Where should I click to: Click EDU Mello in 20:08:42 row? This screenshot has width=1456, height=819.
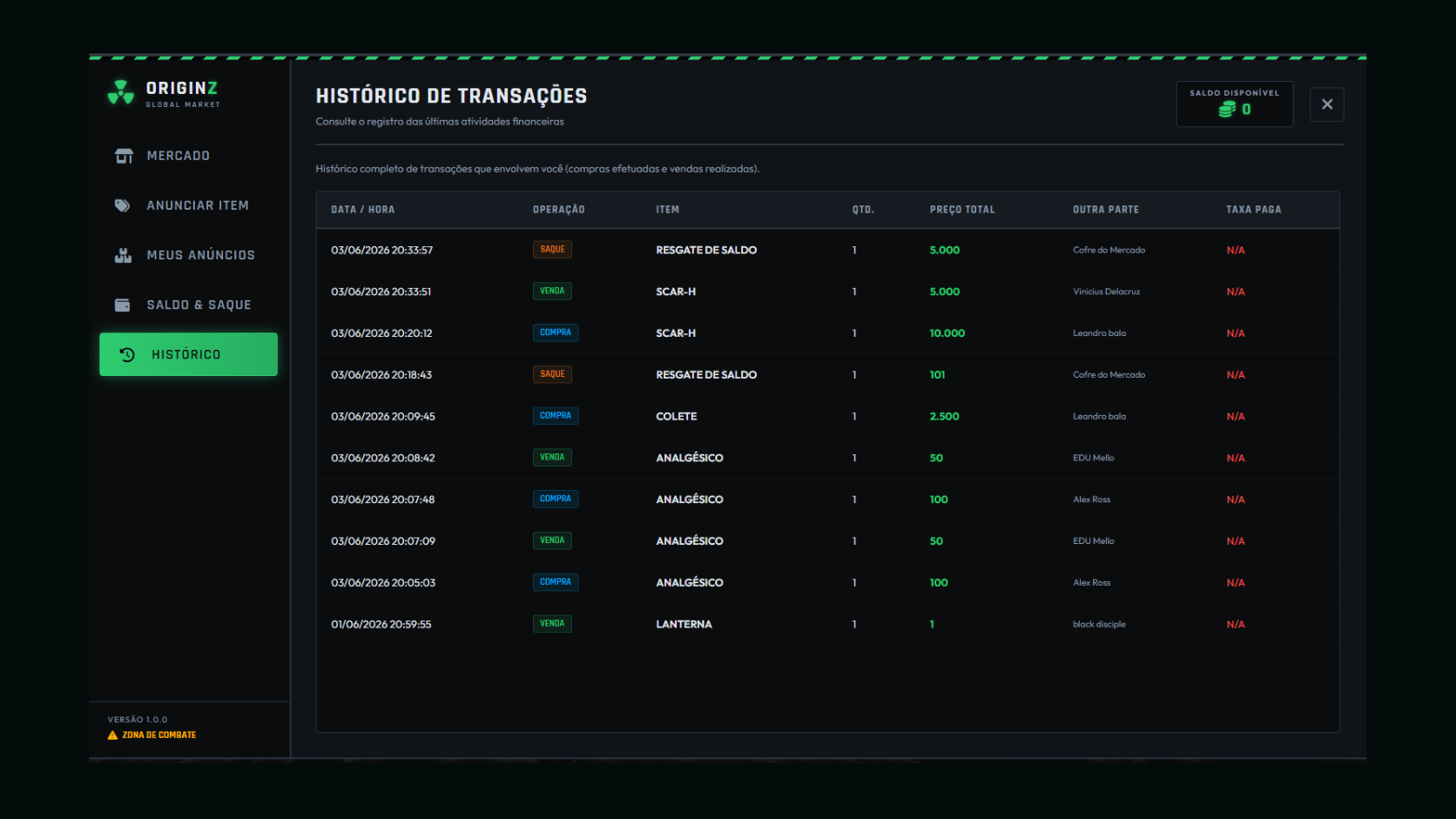tap(1094, 458)
